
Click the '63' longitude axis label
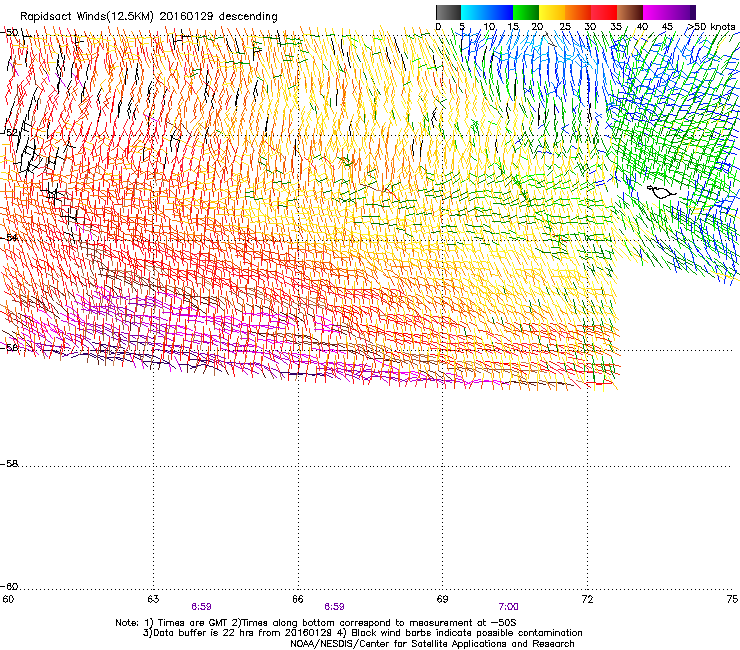(153, 599)
